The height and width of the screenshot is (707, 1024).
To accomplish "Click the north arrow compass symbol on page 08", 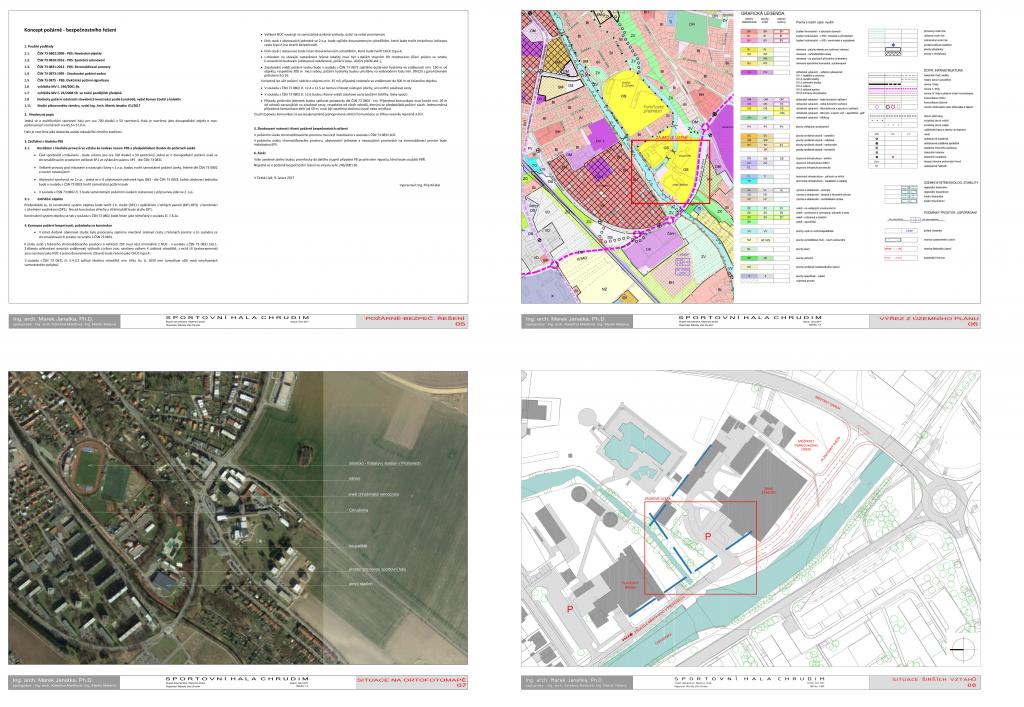I will 963,647.
